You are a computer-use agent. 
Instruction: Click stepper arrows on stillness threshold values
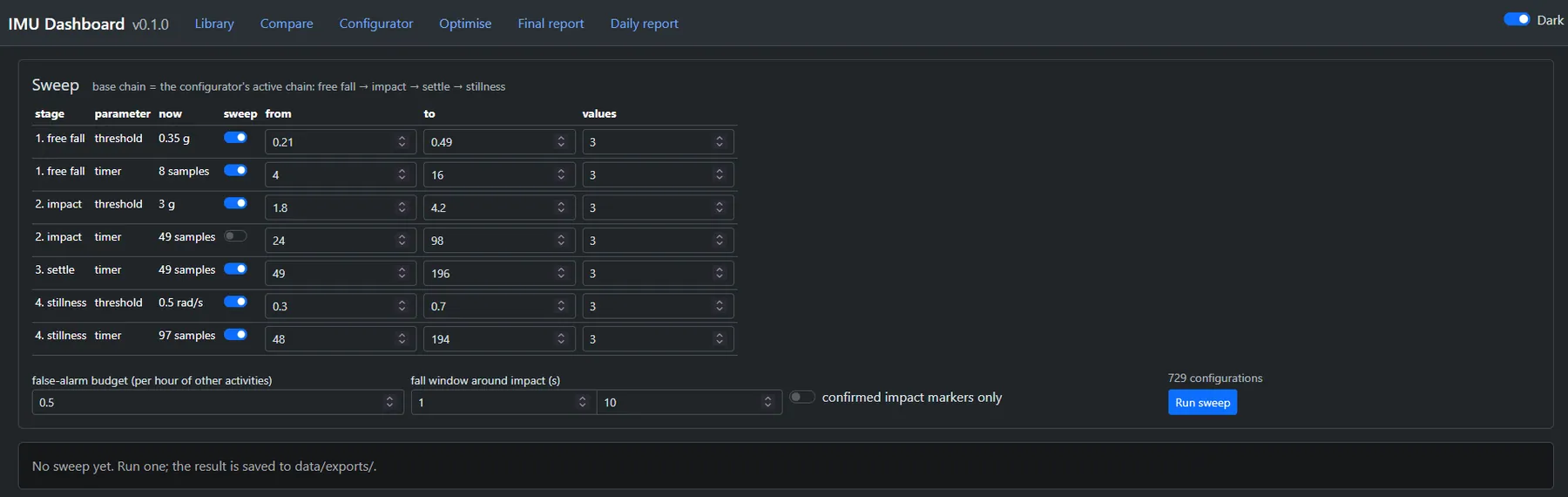(x=720, y=306)
